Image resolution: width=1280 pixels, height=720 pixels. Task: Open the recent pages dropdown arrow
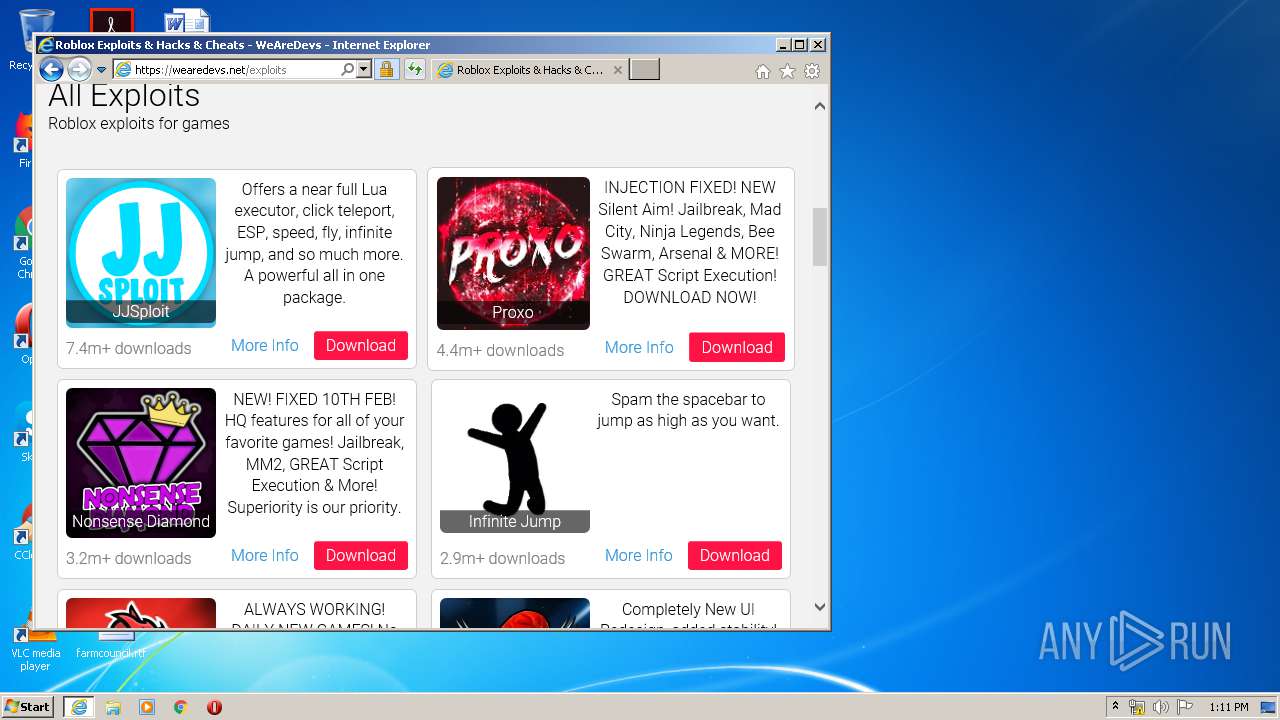coord(101,70)
